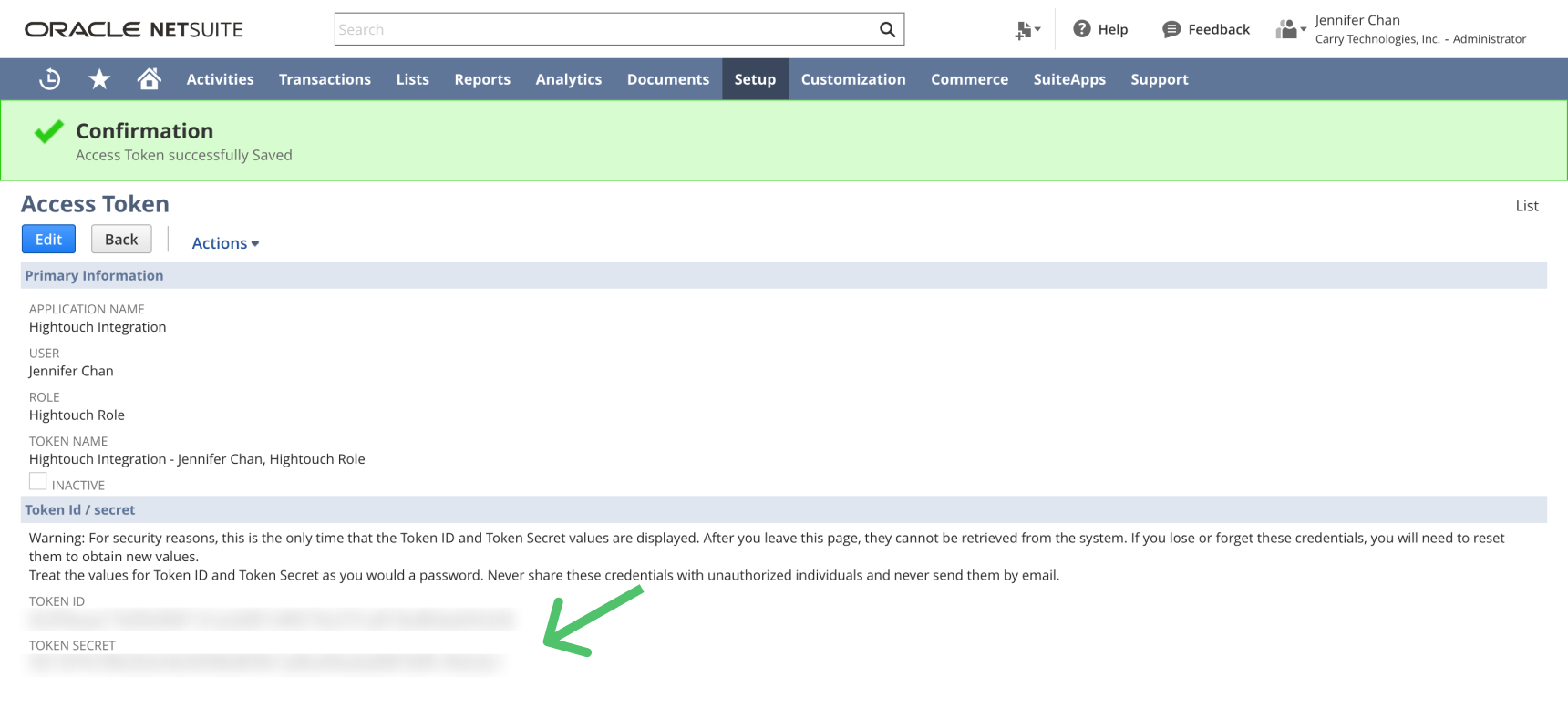Expand the Actions dropdown

[225, 243]
